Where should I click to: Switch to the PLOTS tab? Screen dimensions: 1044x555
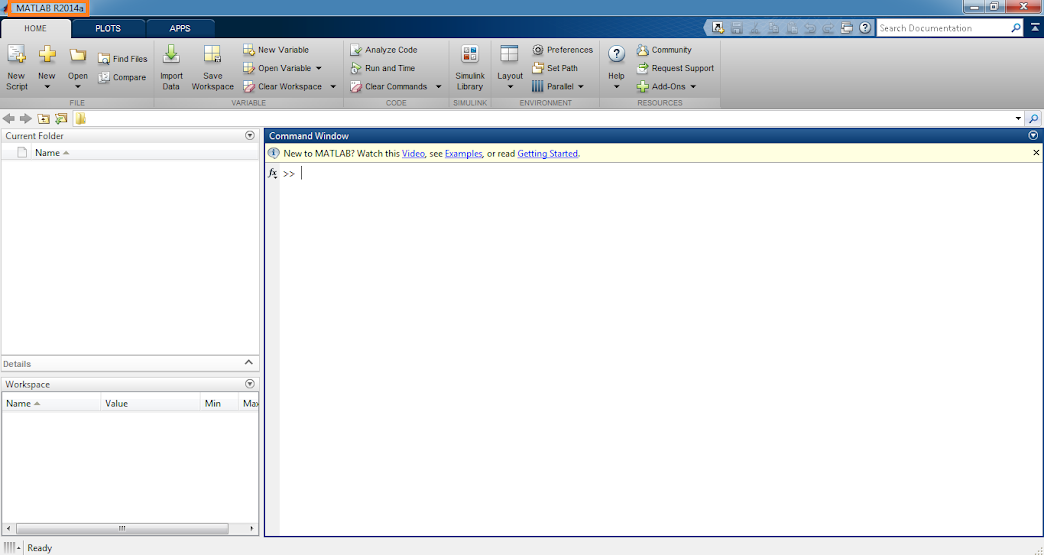coord(108,29)
